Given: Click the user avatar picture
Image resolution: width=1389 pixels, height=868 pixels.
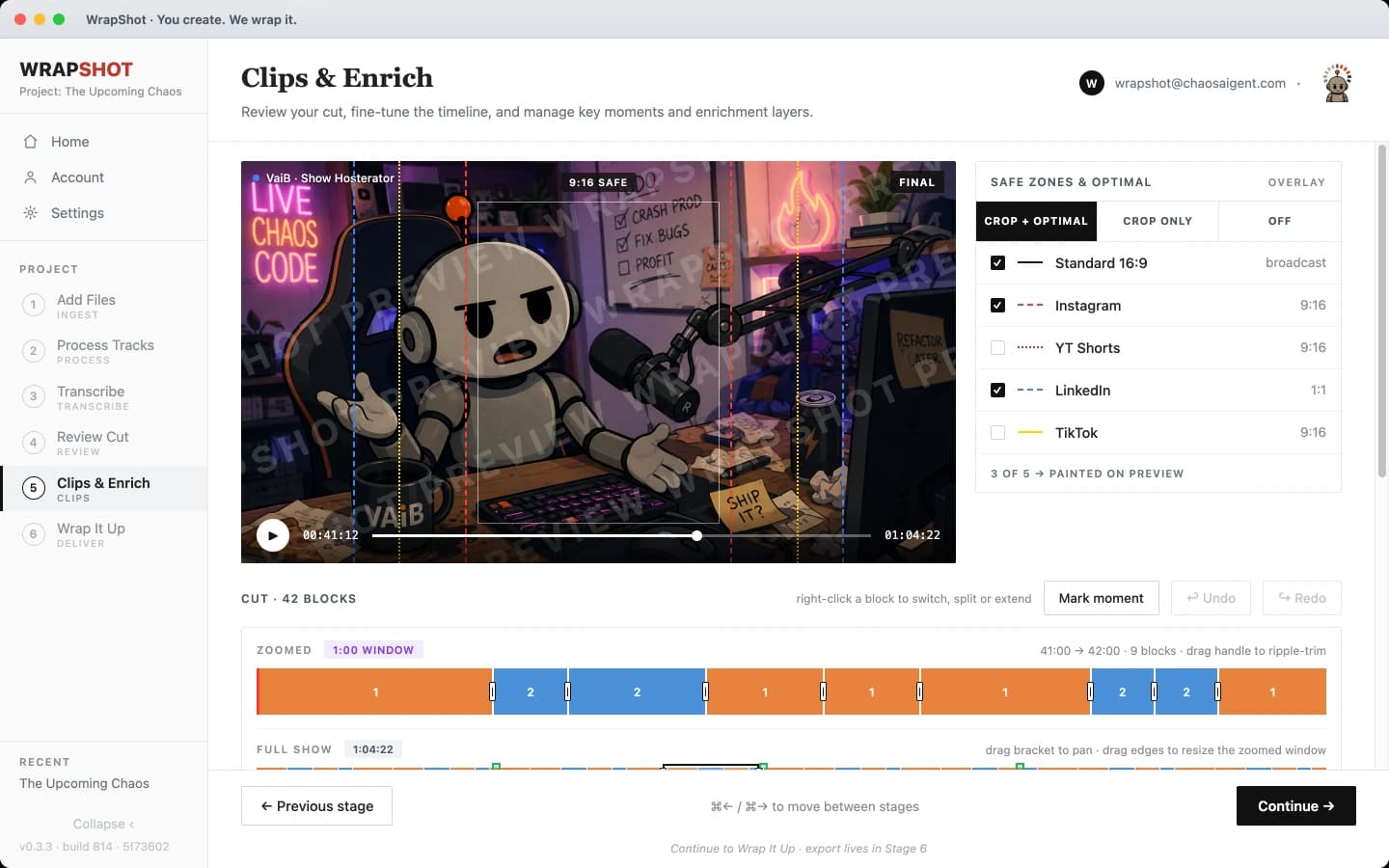Looking at the screenshot, I should click(x=1337, y=83).
